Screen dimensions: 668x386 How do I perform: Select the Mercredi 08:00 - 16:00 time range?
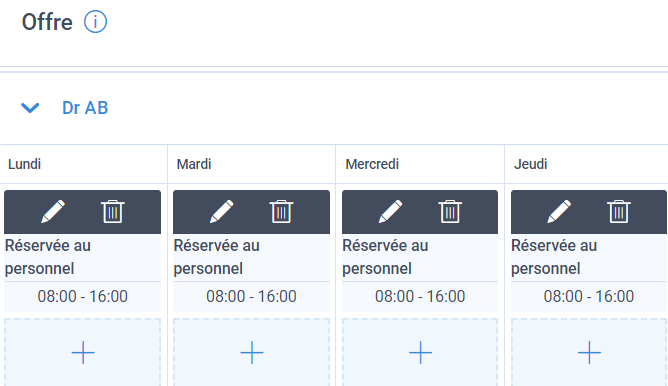pyautogui.click(x=420, y=296)
